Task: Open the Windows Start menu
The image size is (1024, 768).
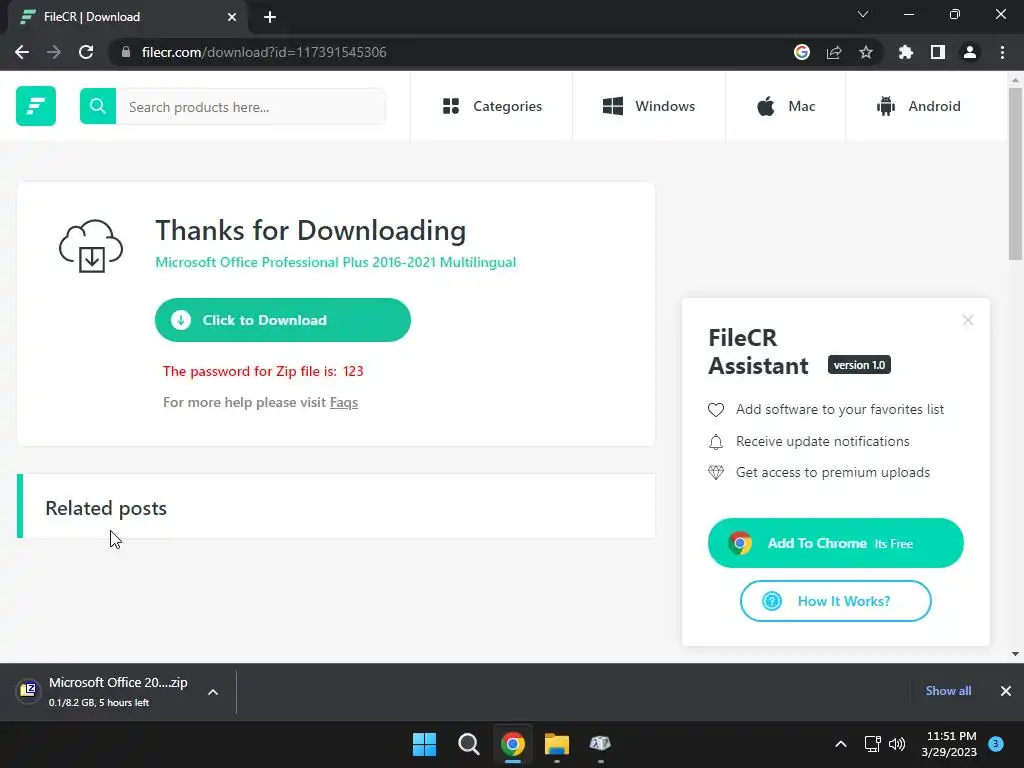Action: 424,744
